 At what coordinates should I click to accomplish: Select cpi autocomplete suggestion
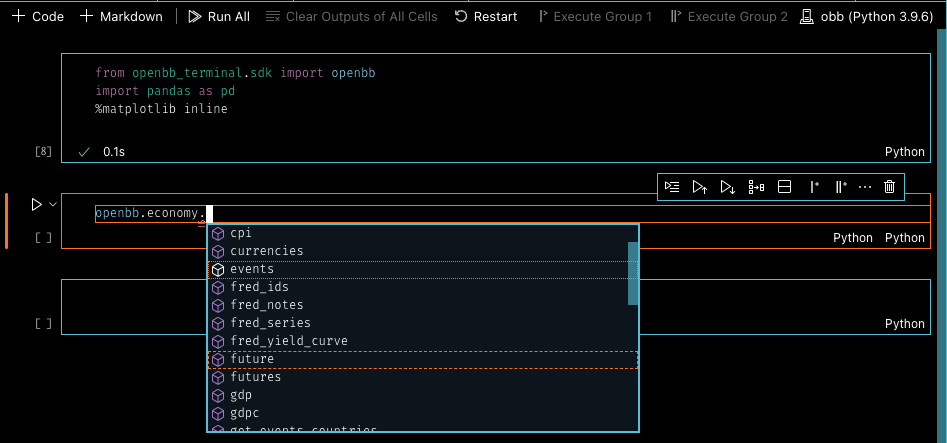pyautogui.click(x=423, y=233)
